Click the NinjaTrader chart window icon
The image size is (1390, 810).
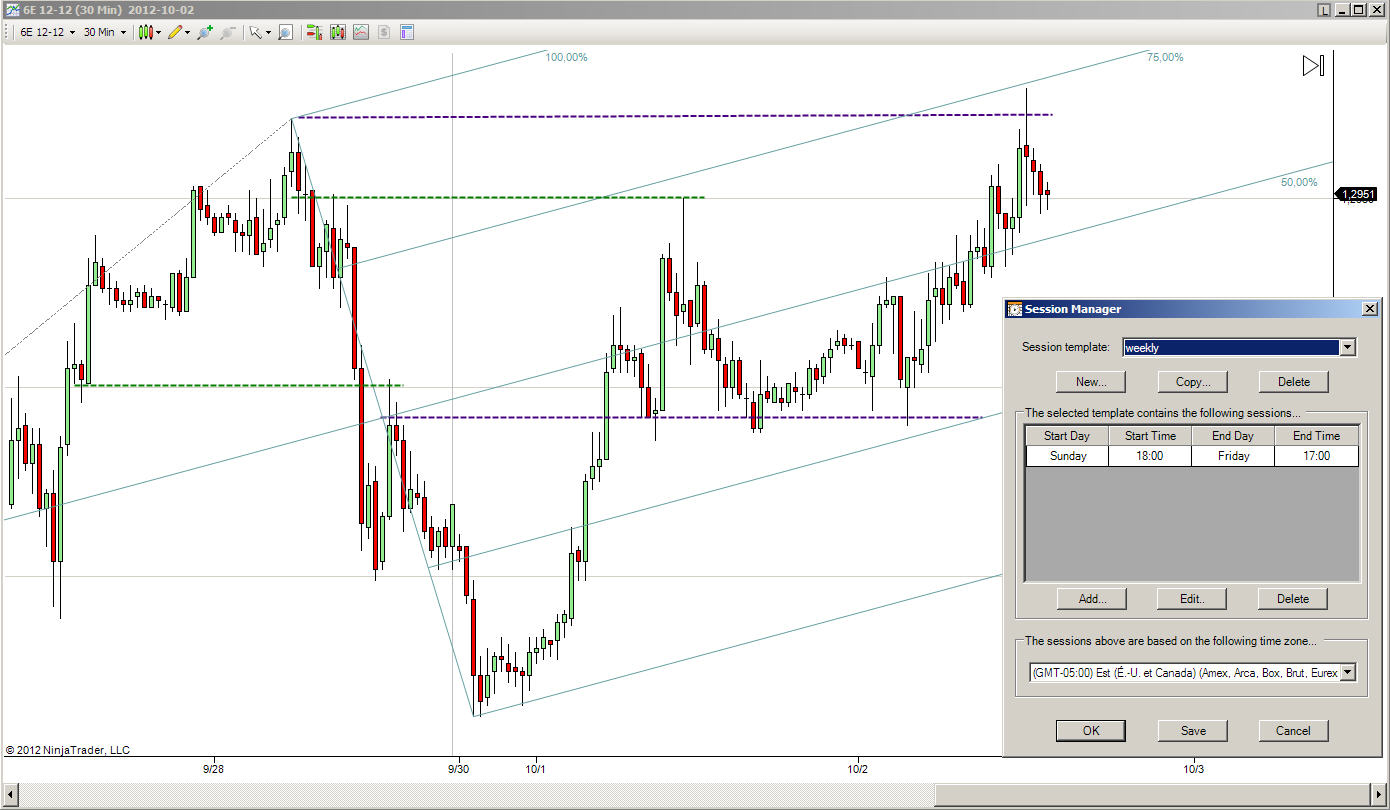[12, 10]
